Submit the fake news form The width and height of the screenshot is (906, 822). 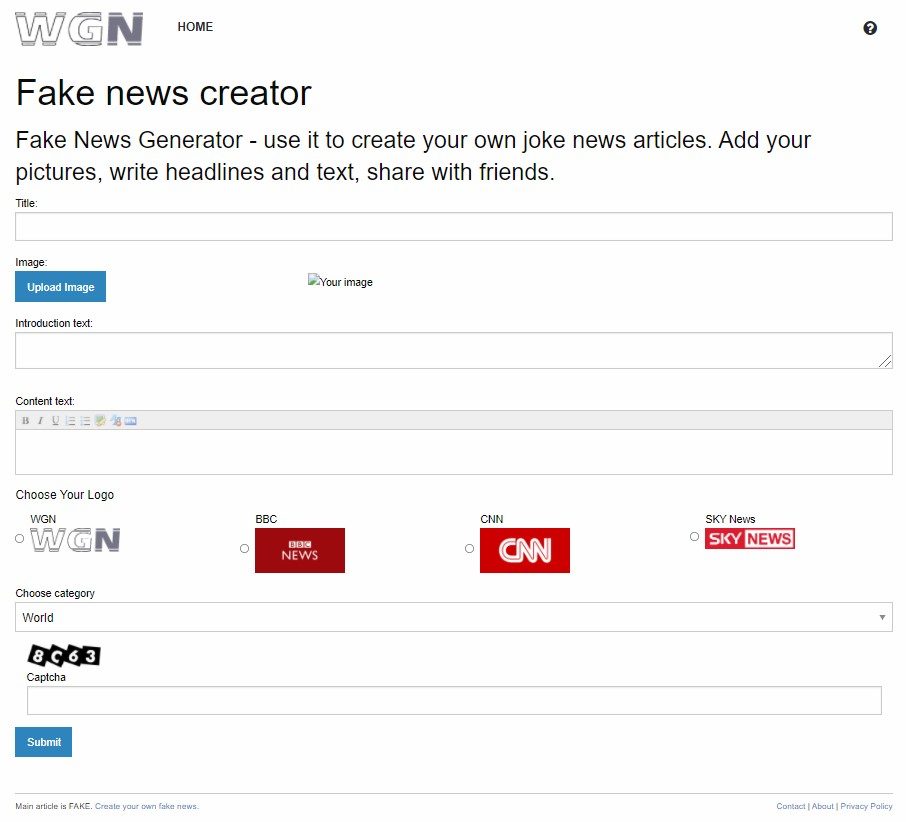tap(43, 742)
